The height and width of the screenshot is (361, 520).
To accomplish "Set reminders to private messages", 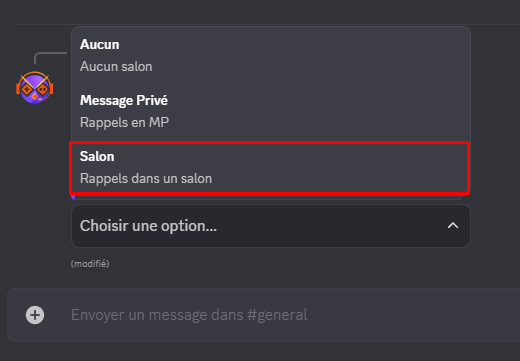I will (270, 111).
